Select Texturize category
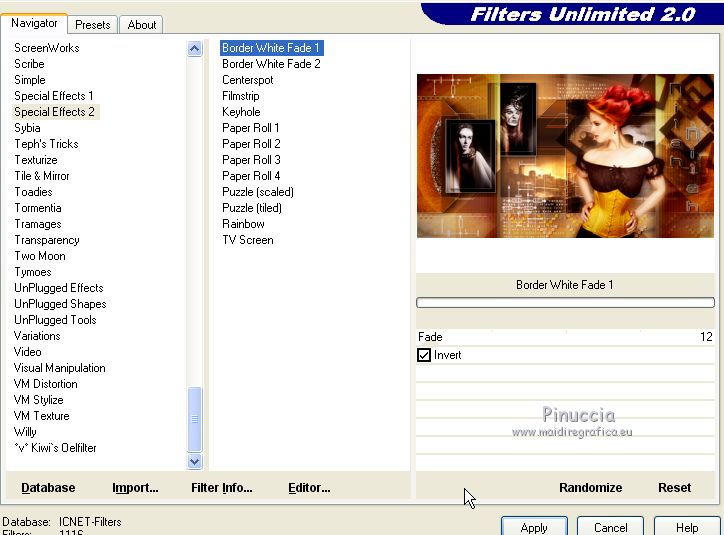The height and width of the screenshot is (535, 724). click(x=36, y=160)
